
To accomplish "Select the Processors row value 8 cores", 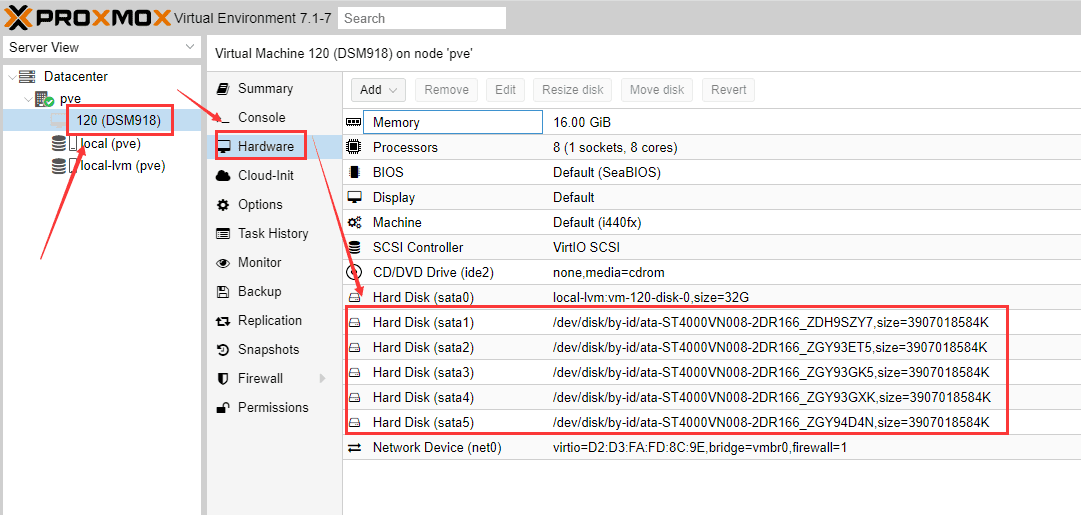I will (615, 148).
